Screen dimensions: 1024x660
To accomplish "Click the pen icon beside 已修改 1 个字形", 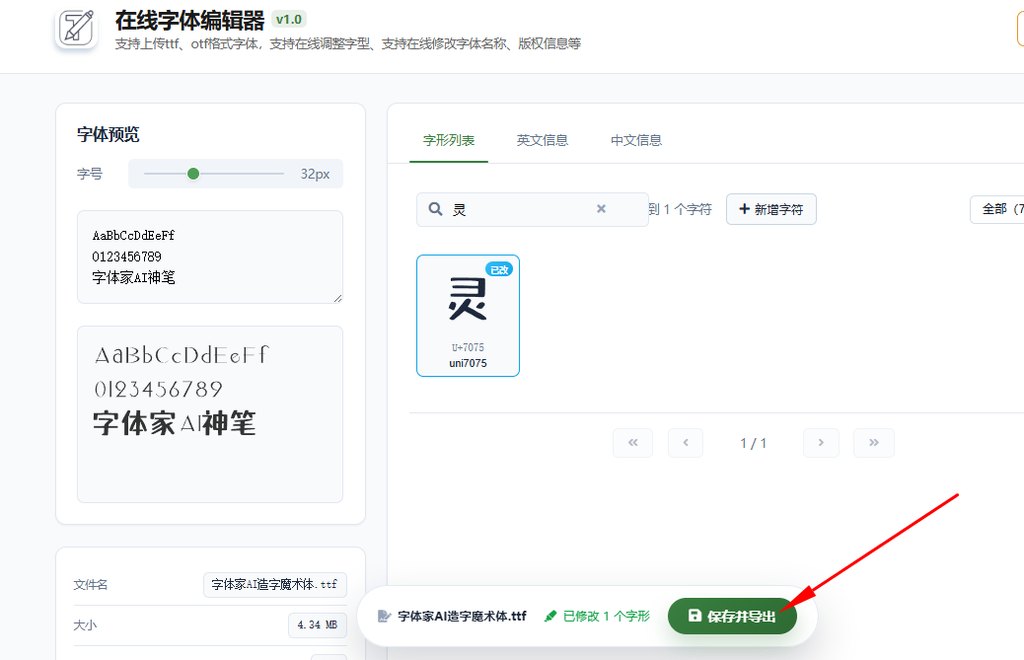I will [551, 617].
